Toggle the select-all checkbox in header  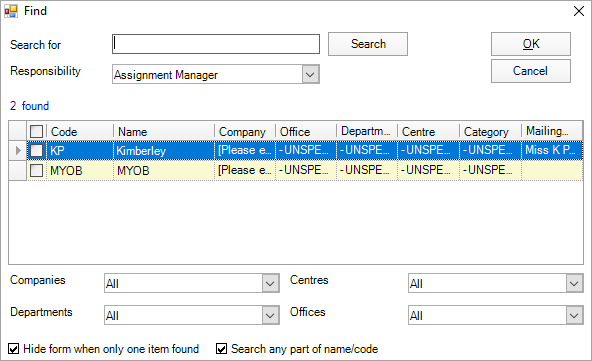37,131
